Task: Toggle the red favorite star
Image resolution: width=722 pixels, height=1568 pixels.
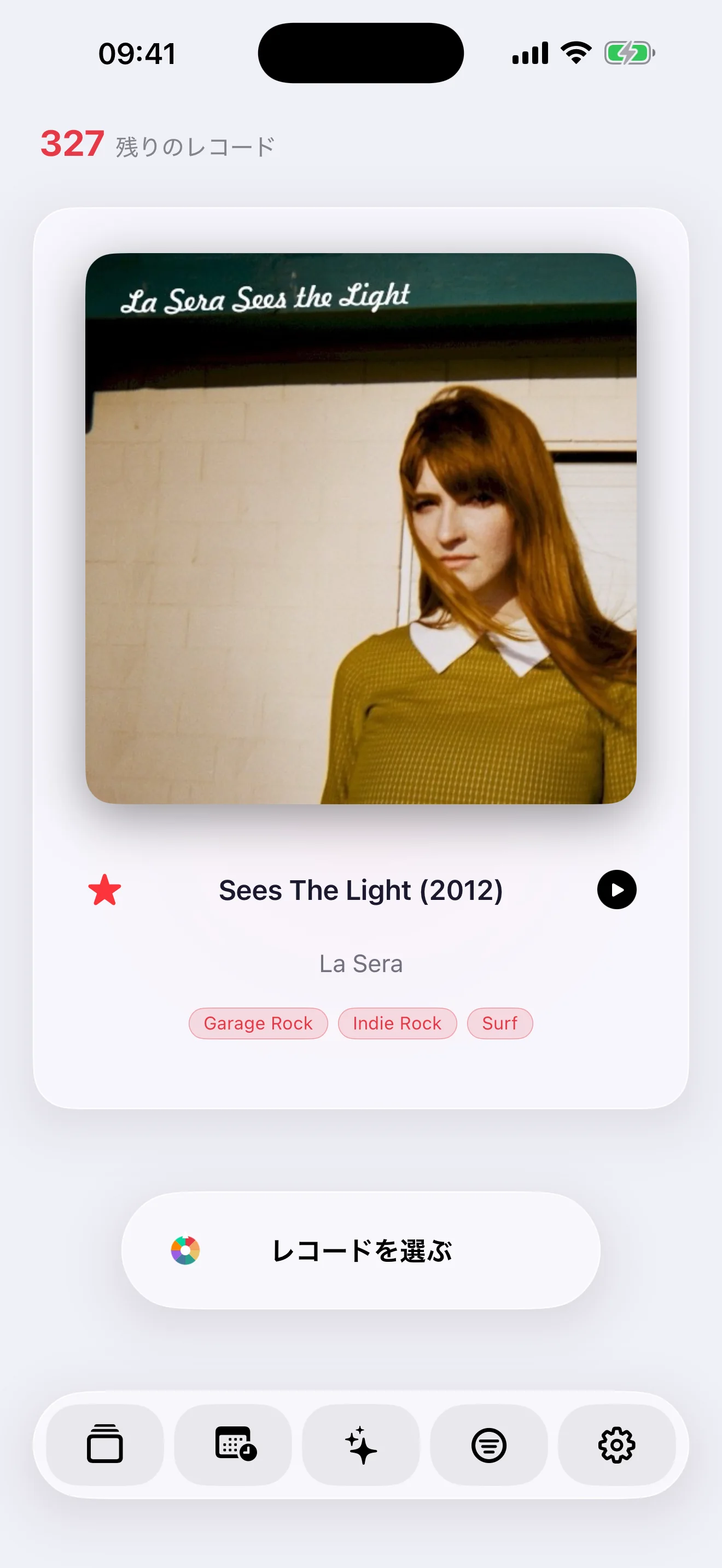Action: point(104,890)
